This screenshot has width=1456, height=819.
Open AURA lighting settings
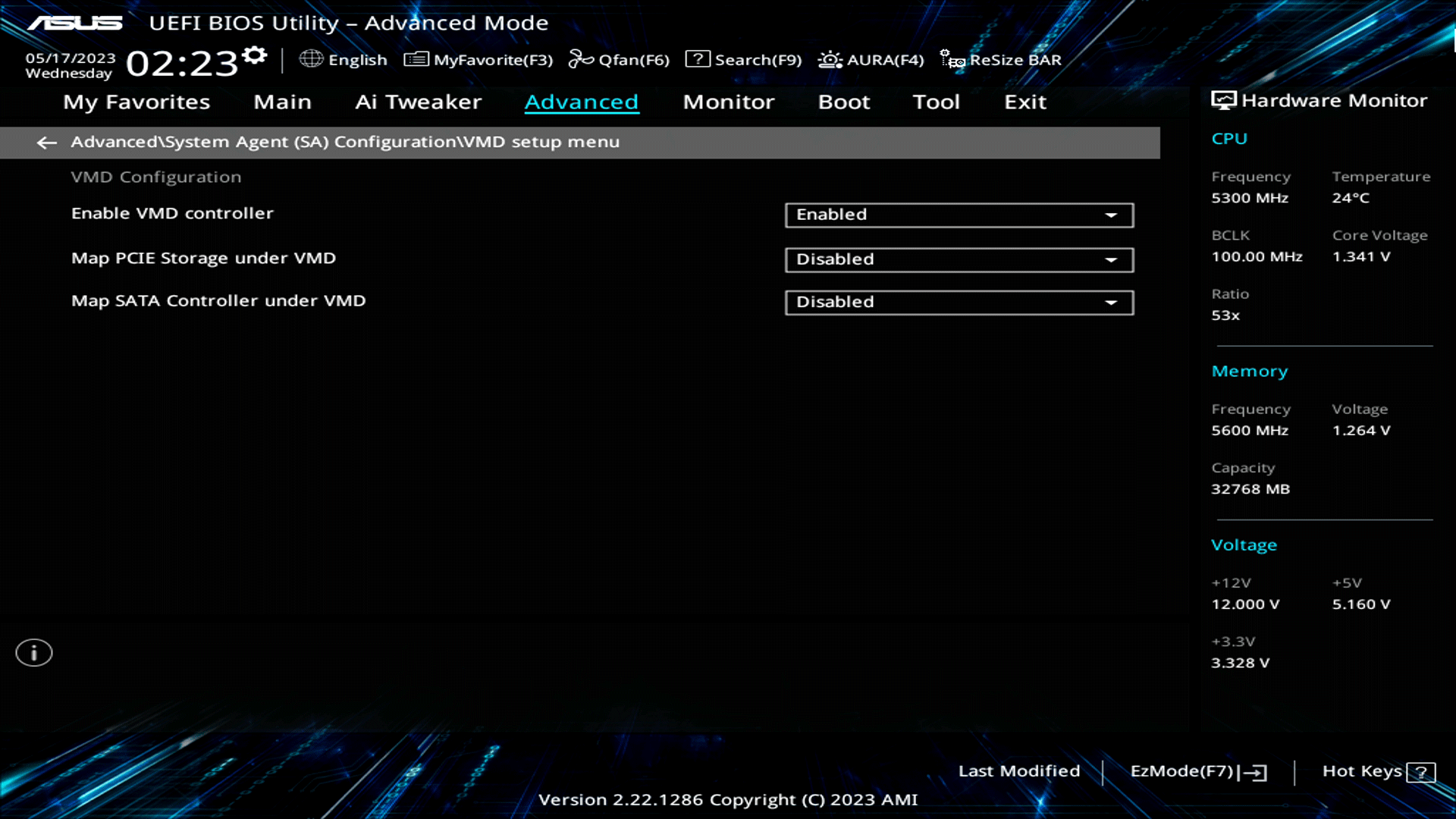(830, 59)
